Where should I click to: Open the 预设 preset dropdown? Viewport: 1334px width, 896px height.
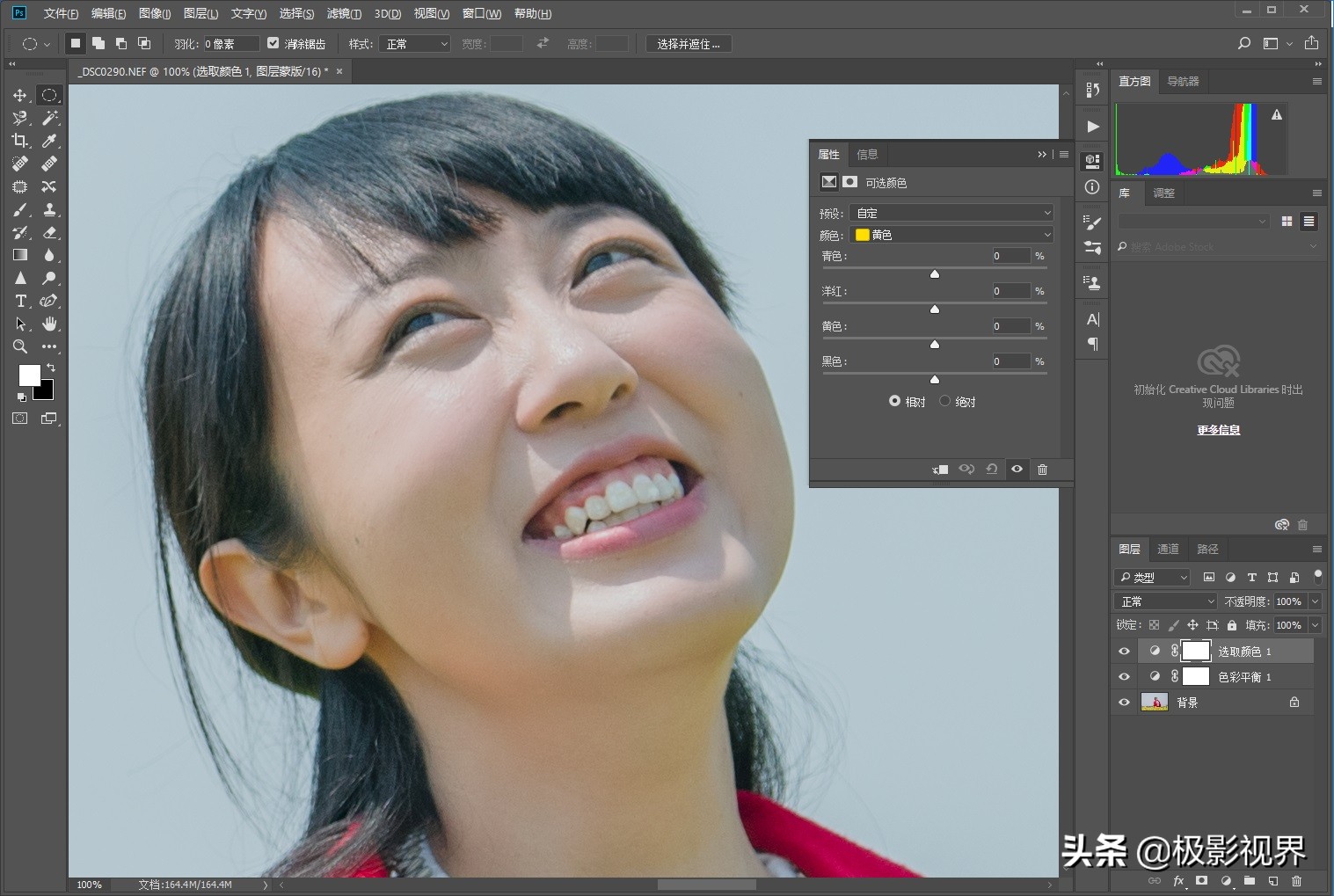tap(951, 213)
